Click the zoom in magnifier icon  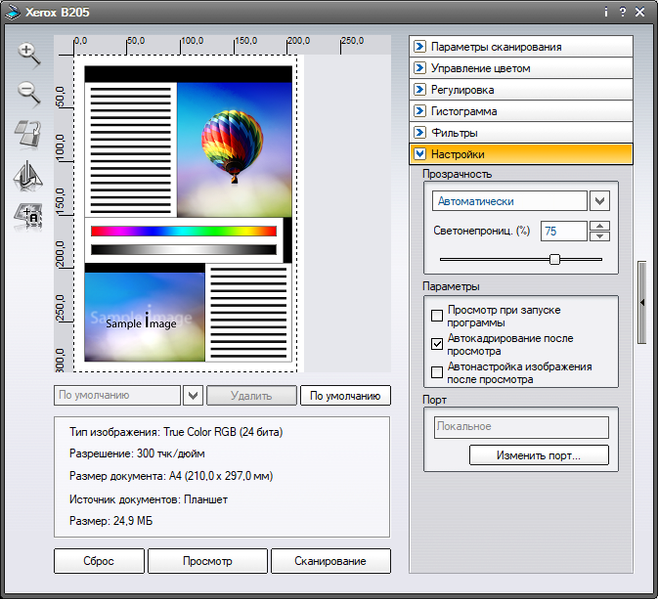(x=29, y=54)
